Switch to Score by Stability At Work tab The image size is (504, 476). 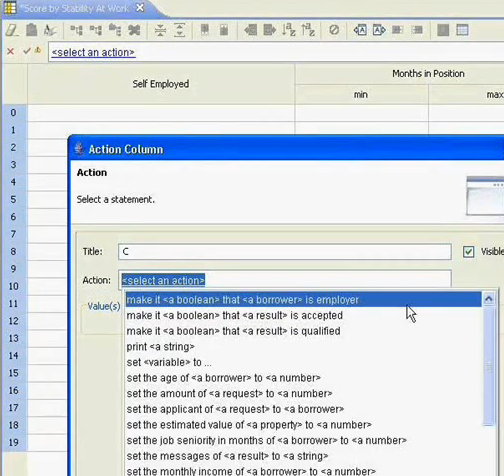[76, 8]
